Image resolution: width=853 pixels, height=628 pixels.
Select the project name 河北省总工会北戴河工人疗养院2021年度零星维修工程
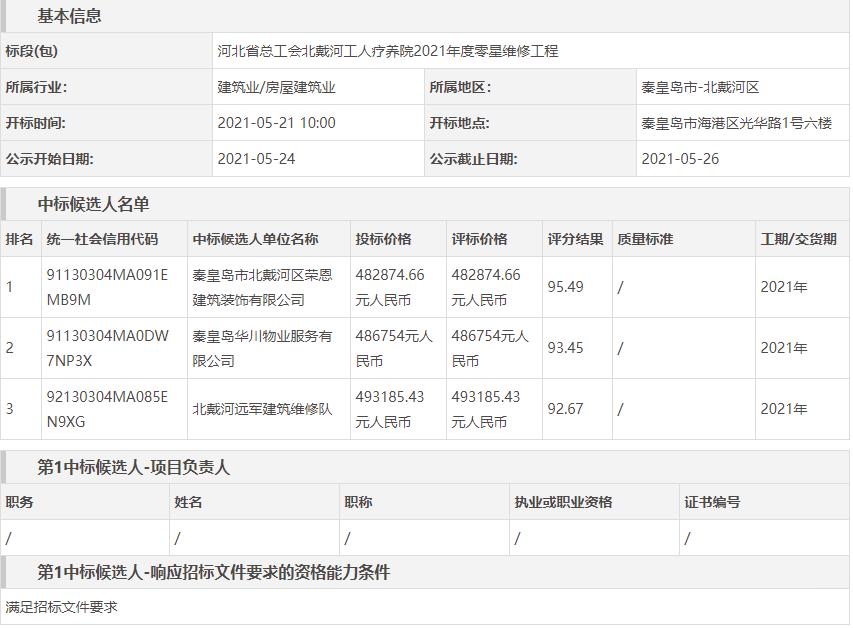click(387, 51)
